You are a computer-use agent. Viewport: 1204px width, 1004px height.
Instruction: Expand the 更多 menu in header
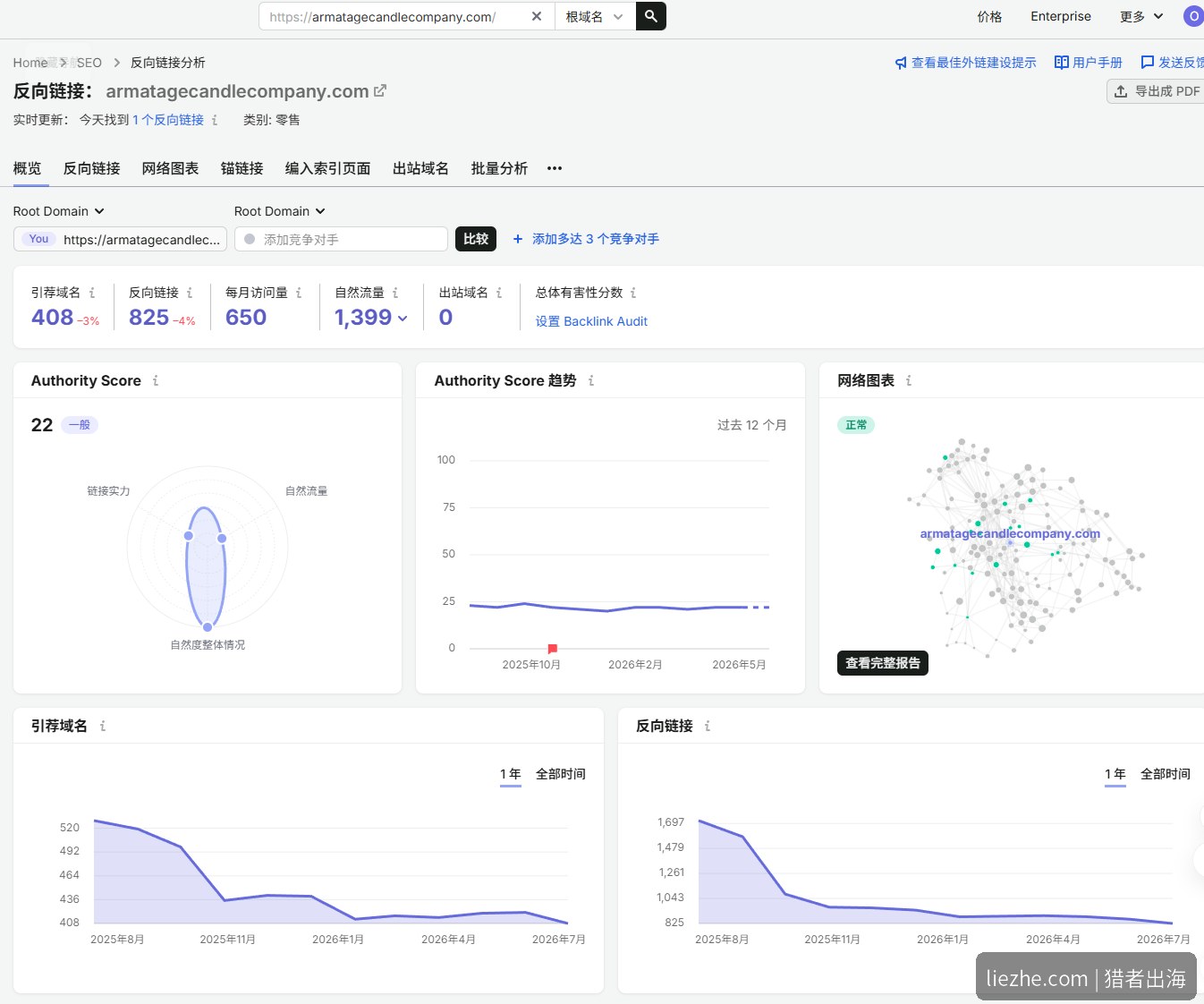[1141, 16]
